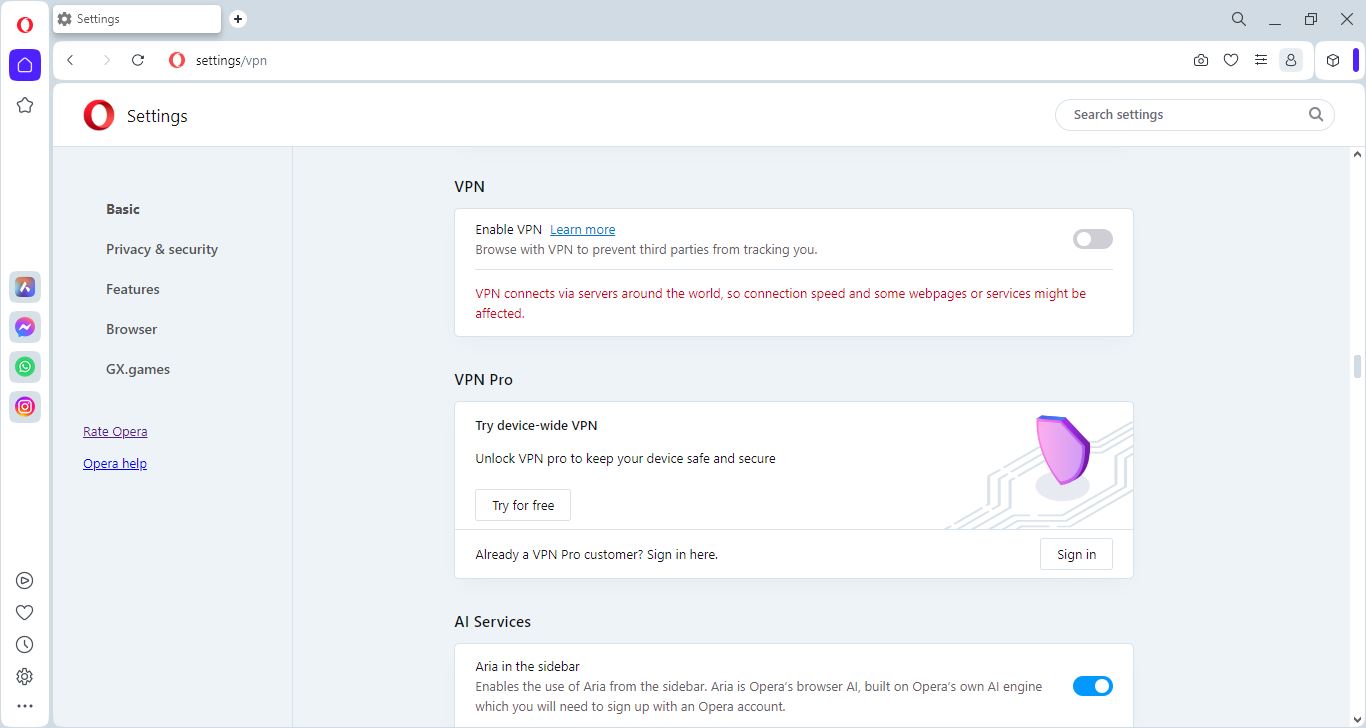Launch Aria AI from the sidebar
The image size is (1366, 728).
tap(25, 287)
